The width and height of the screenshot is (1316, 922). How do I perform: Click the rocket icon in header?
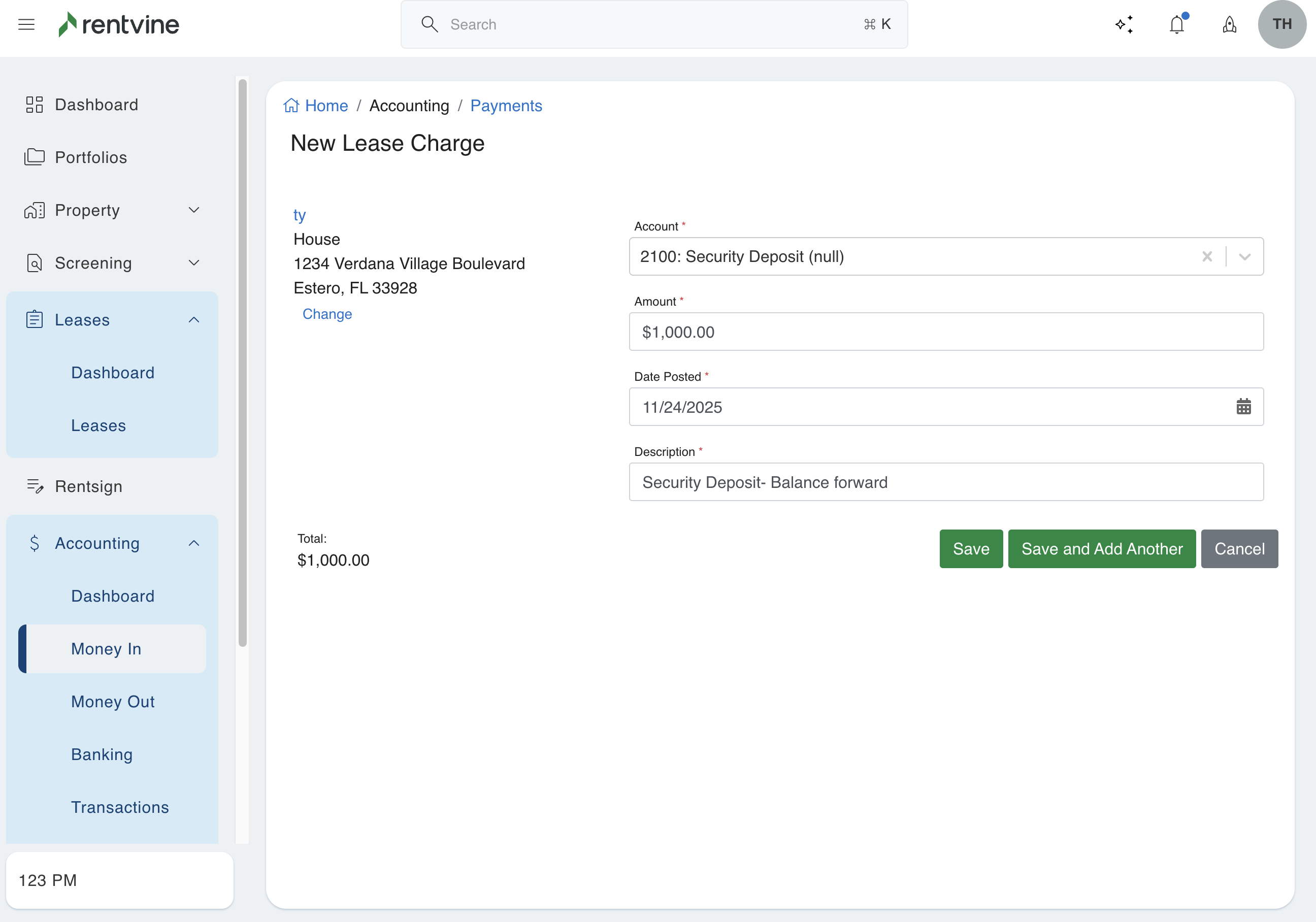click(x=1230, y=24)
